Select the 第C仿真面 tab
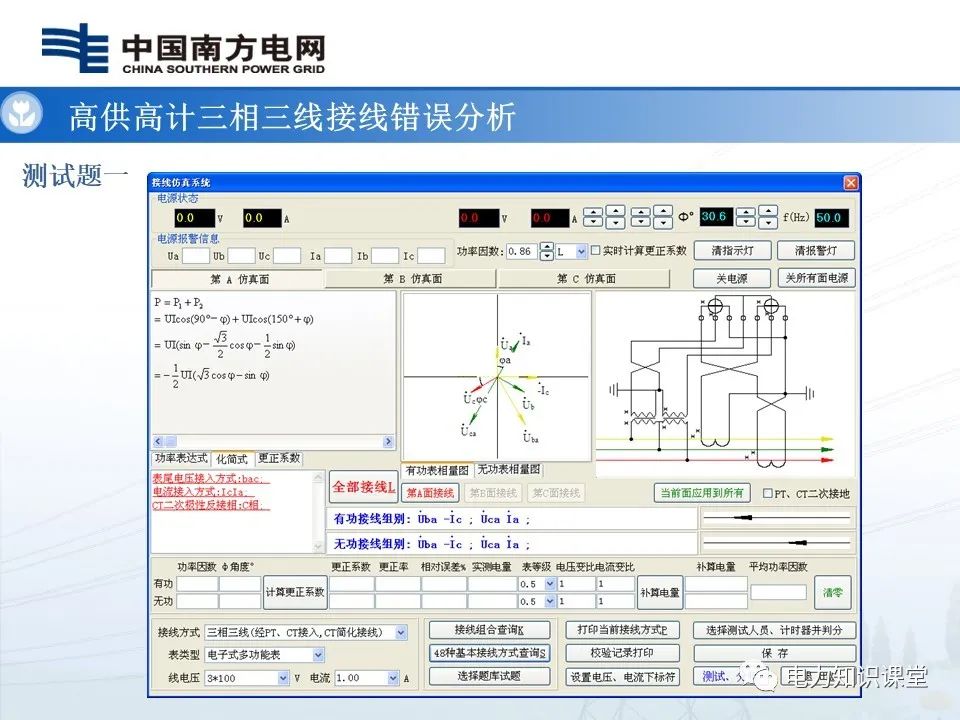Image resolution: width=960 pixels, height=720 pixels. 586,277
